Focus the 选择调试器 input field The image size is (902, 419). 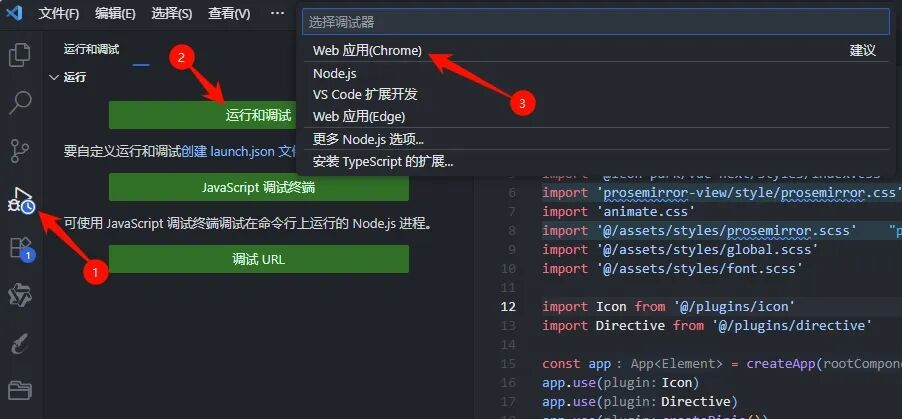tap(595, 22)
